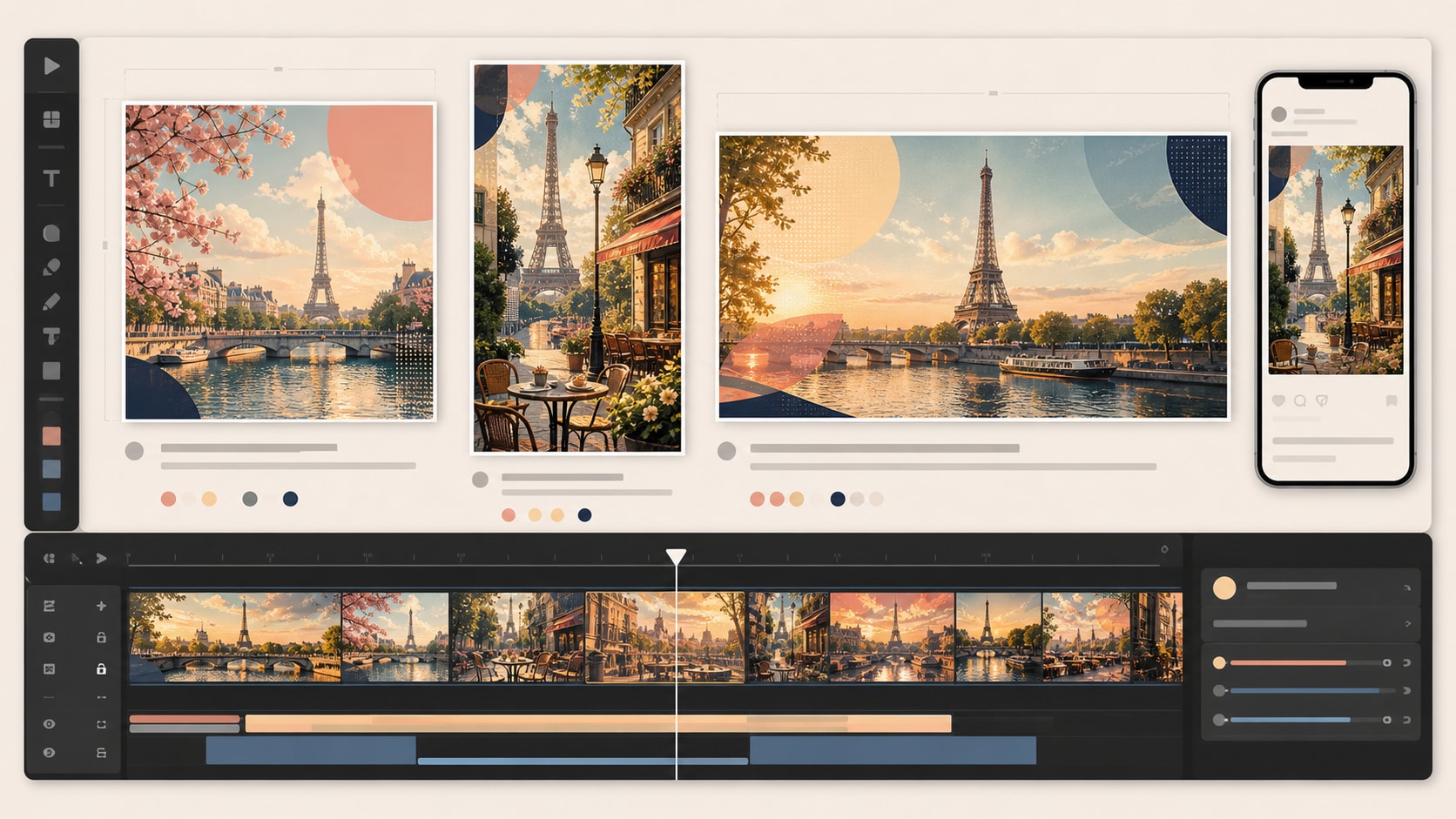
Task: Pick the navy palette dot under square artboard
Action: pyautogui.click(x=291, y=499)
